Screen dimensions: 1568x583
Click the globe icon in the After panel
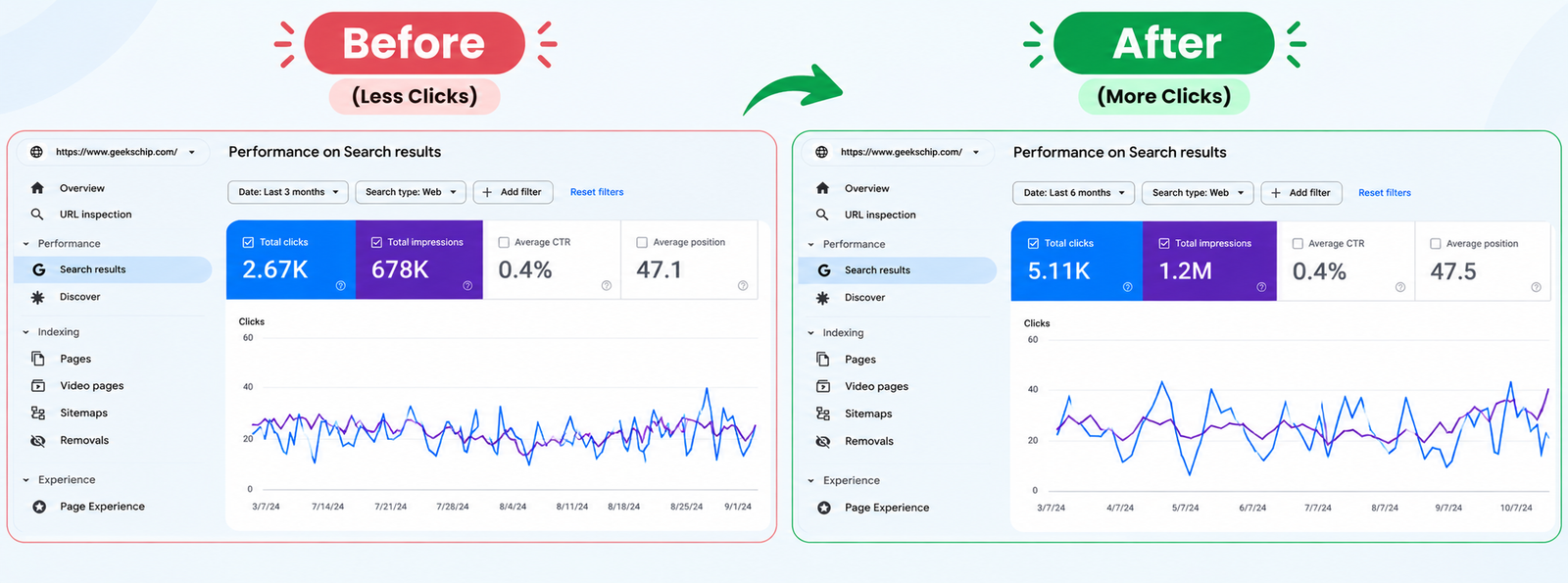tap(821, 152)
